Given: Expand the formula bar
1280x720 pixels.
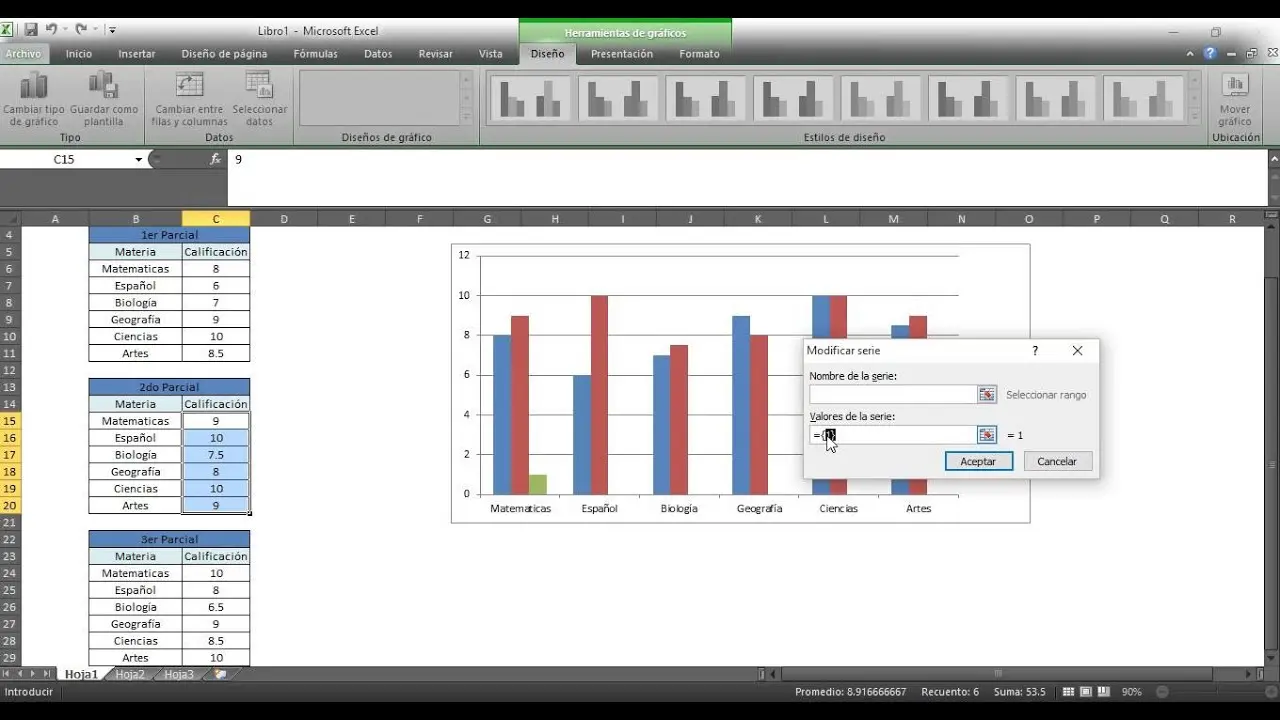Looking at the screenshot, I should [x=1273, y=159].
